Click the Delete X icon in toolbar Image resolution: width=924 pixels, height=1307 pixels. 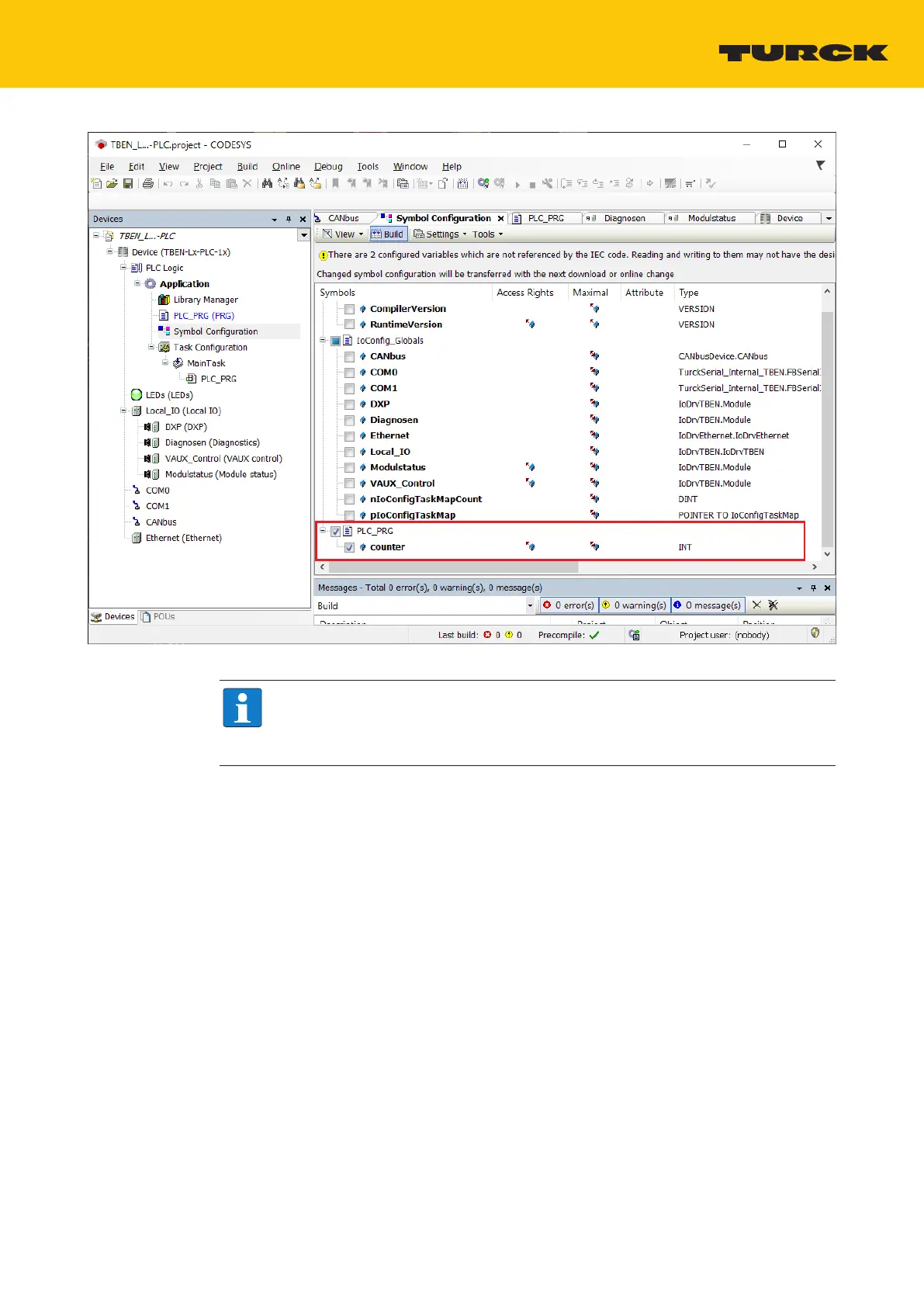(x=247, y=184)
